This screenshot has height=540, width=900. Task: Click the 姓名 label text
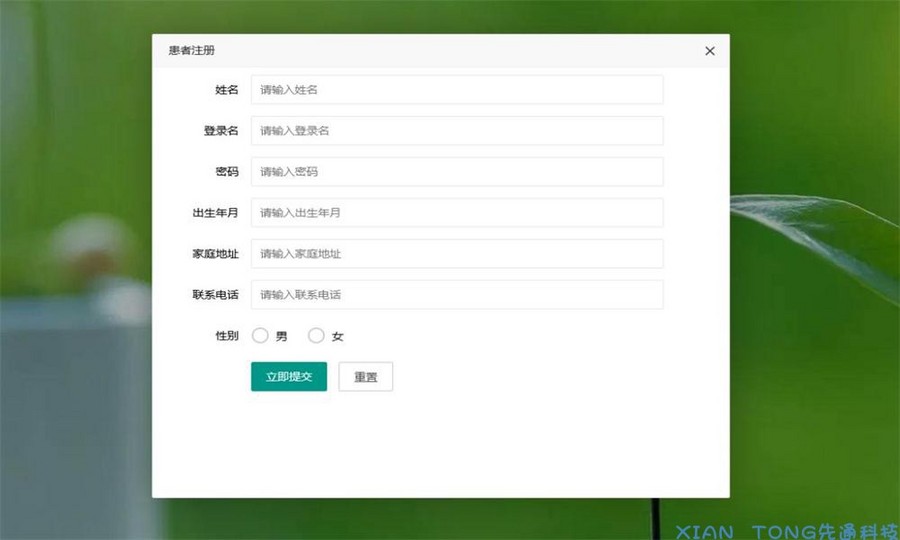point(227,90)
